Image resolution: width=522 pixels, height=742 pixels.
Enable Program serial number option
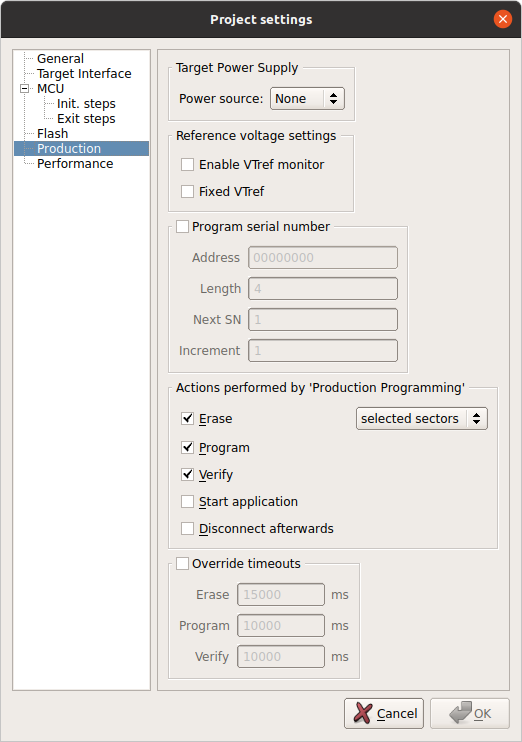pos(183,227)
